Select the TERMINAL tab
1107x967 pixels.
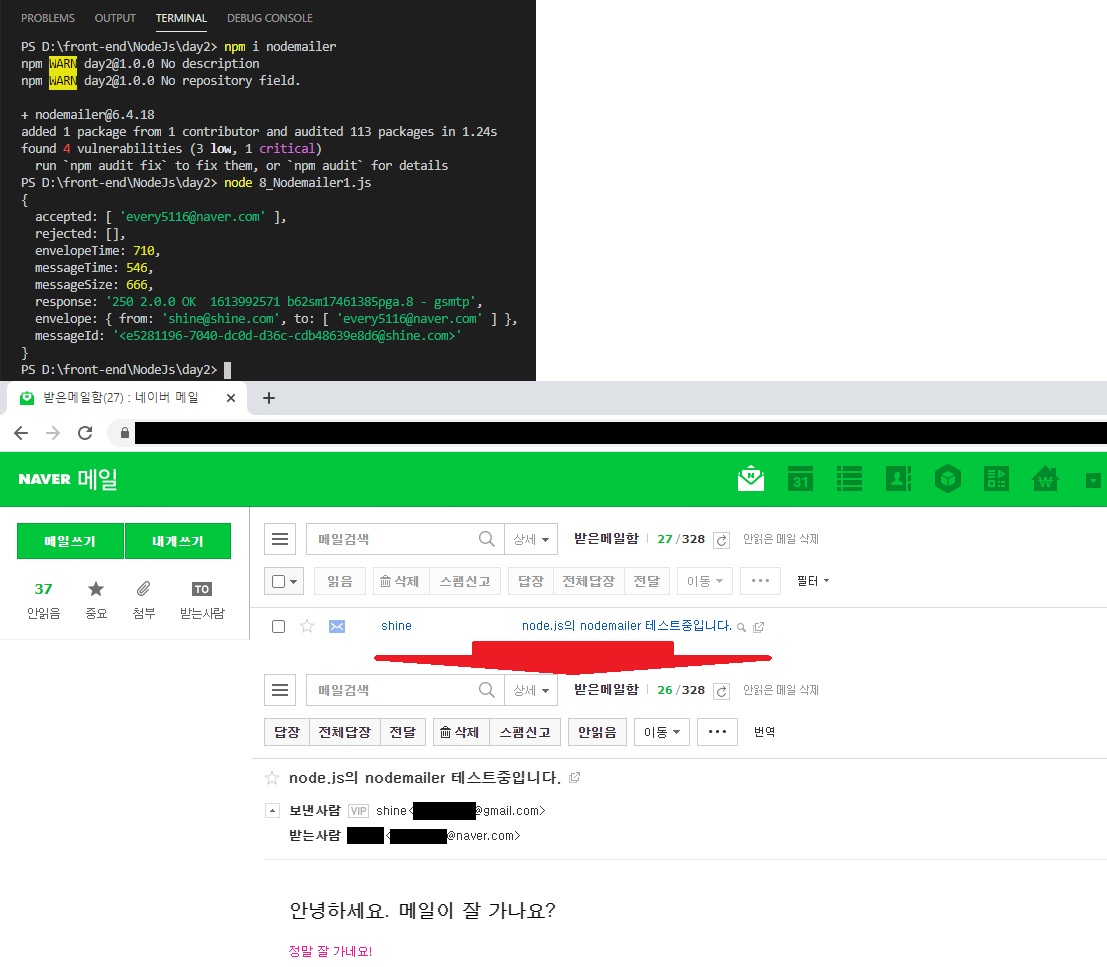181,18
